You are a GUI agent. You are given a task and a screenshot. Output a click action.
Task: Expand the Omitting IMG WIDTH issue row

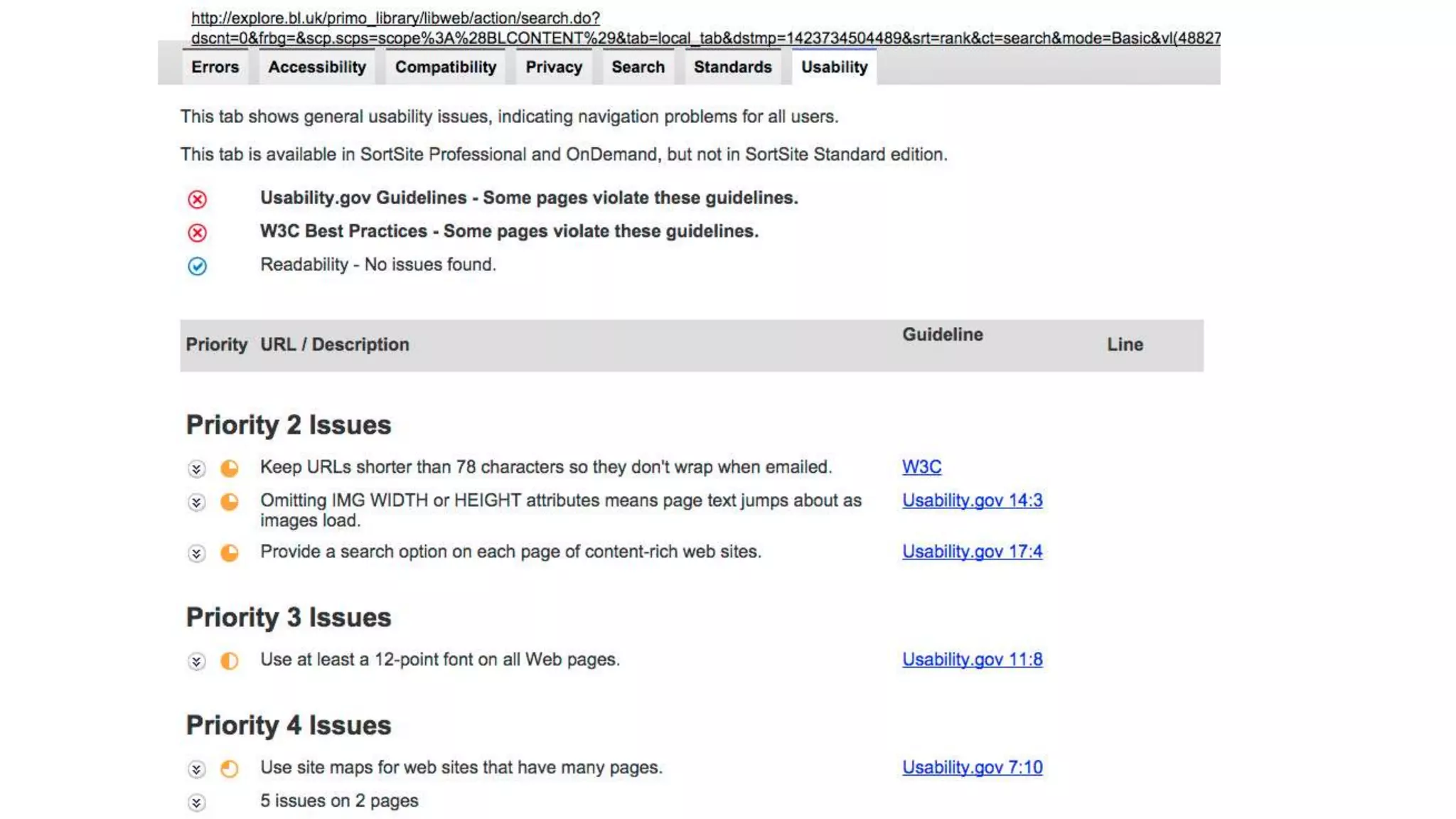coord(196,503)
